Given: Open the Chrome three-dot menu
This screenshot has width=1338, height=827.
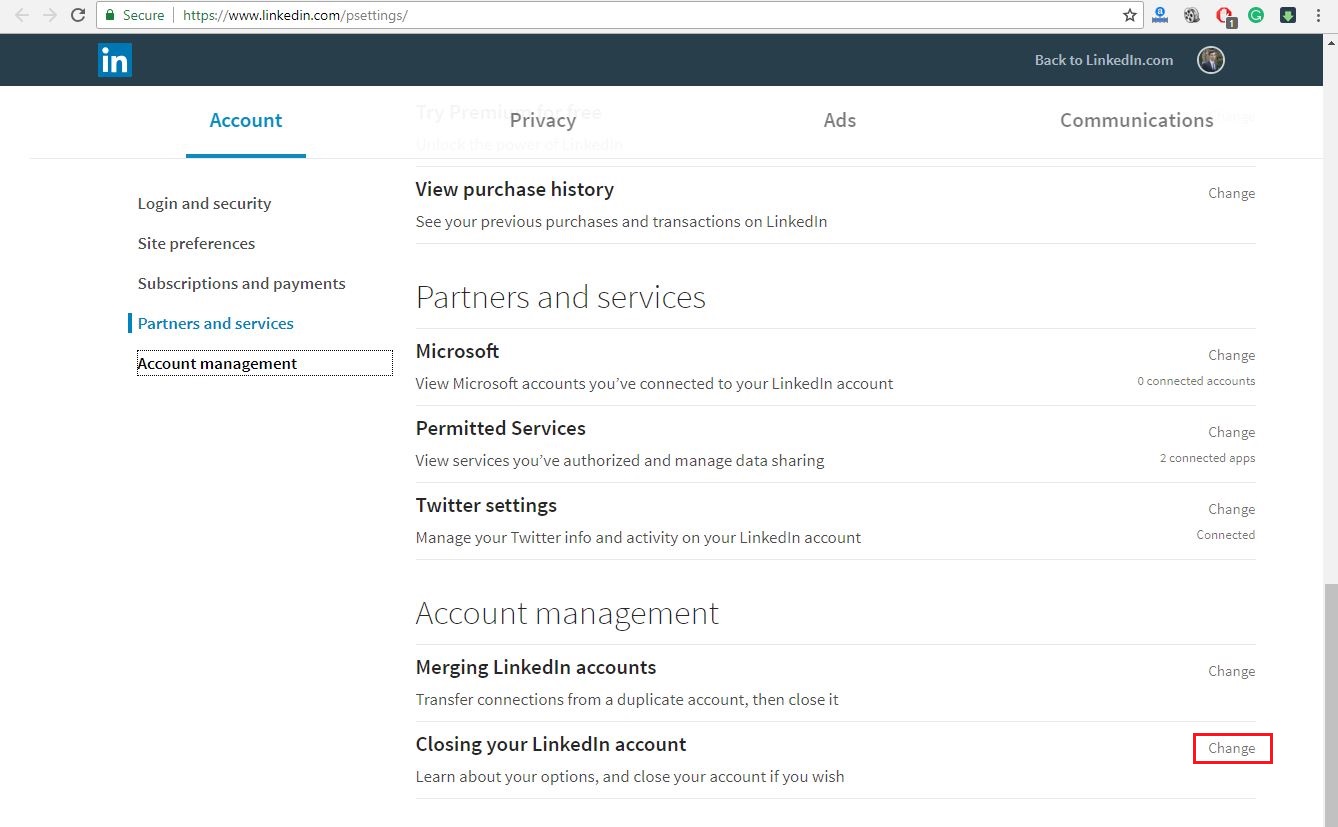Looking at the screenshot, I should pyautogui.click(x=1320, y=16).
